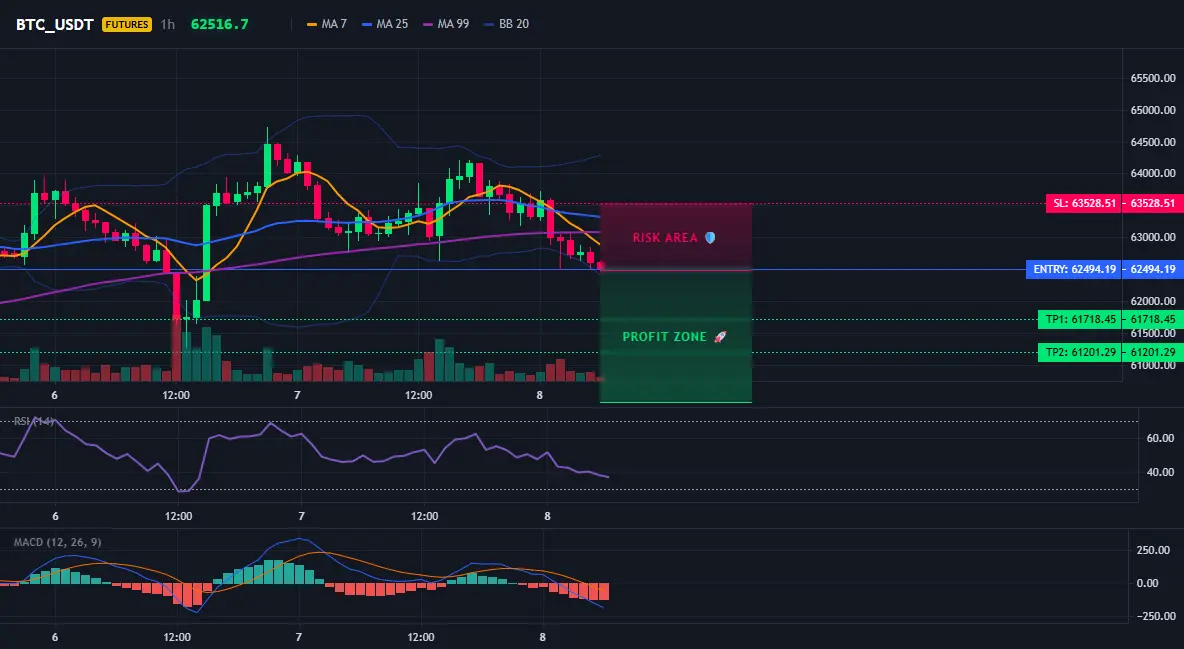Click the MACD (12, 26, 9) indicator title
1184x649 pixels.
(57, 542)
